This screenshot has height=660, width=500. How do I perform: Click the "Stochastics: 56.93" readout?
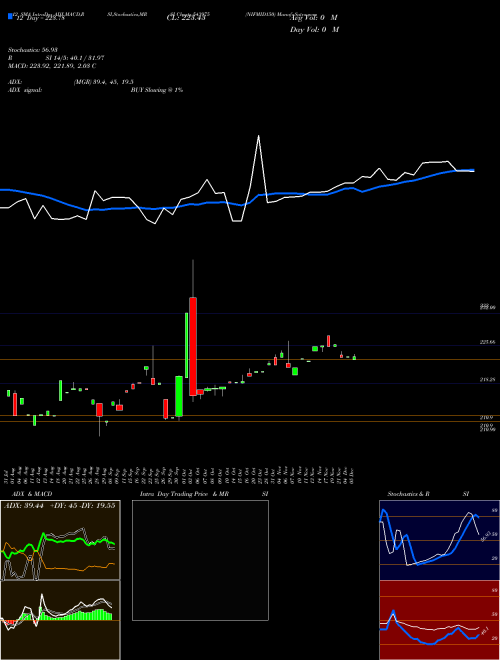point(33,50)
